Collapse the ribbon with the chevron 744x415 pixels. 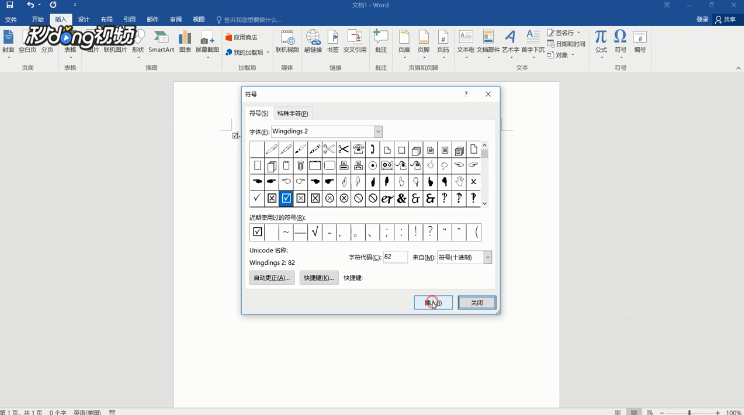click(x=738, y=68)
